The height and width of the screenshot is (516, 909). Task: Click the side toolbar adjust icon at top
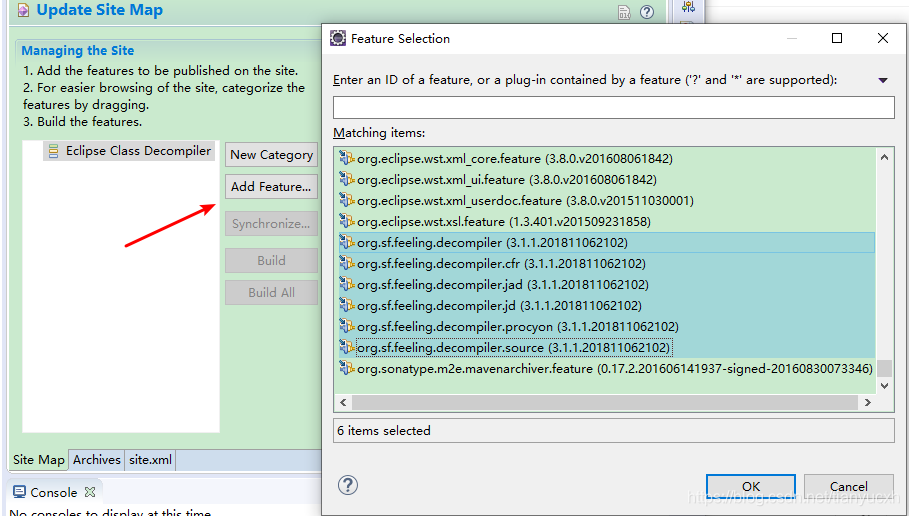[689, 6]
